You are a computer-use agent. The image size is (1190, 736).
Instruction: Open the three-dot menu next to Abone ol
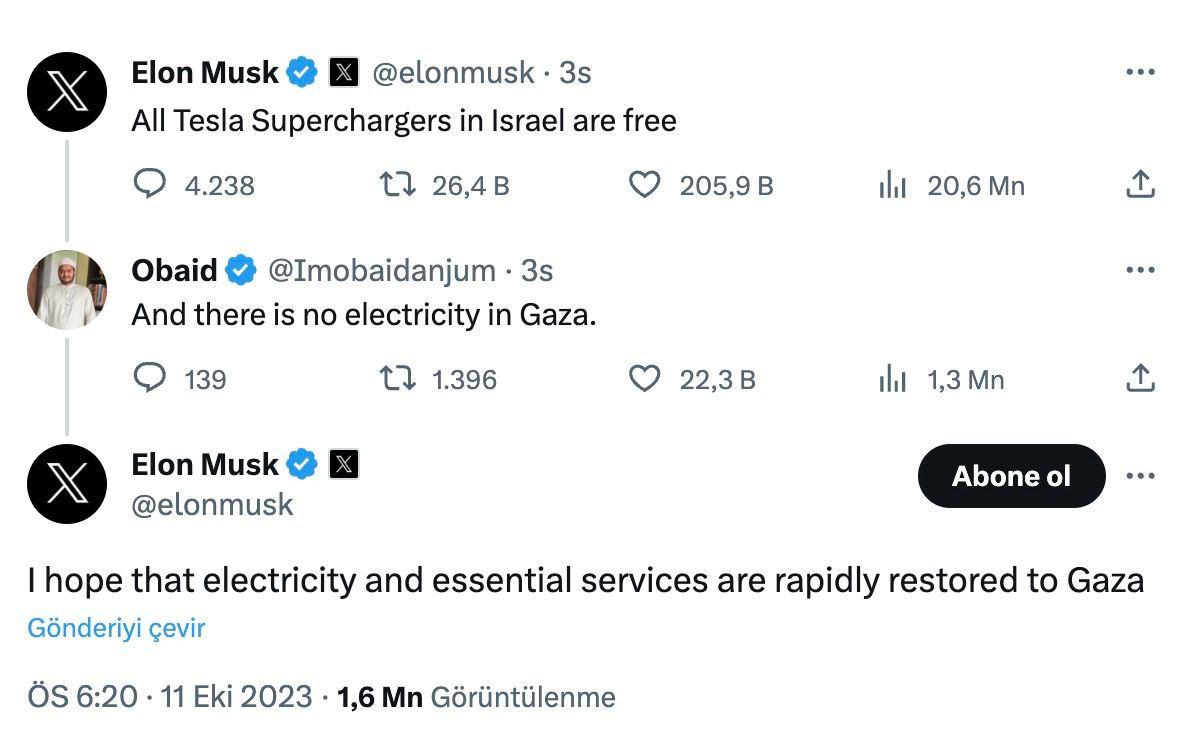click(x=1140, y=476)
